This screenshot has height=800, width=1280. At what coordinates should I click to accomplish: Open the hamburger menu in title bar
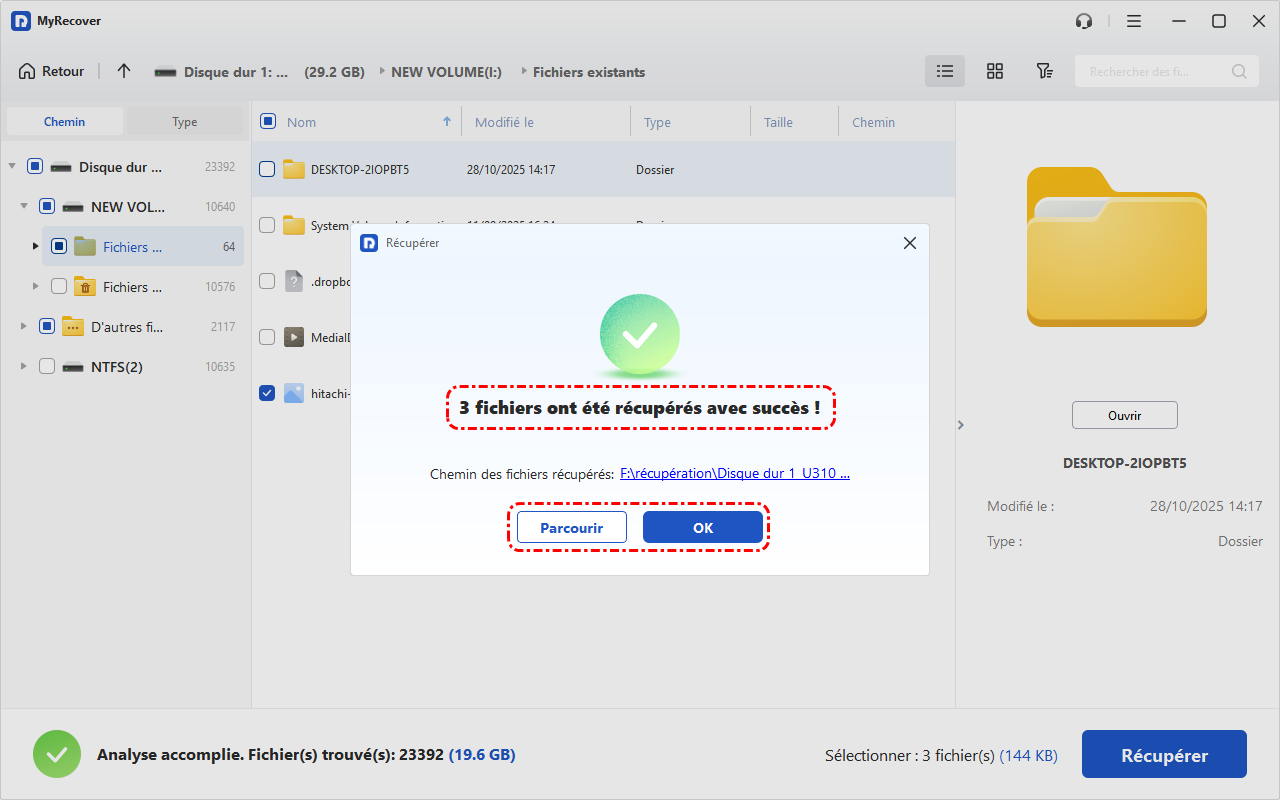[1134, 21]
